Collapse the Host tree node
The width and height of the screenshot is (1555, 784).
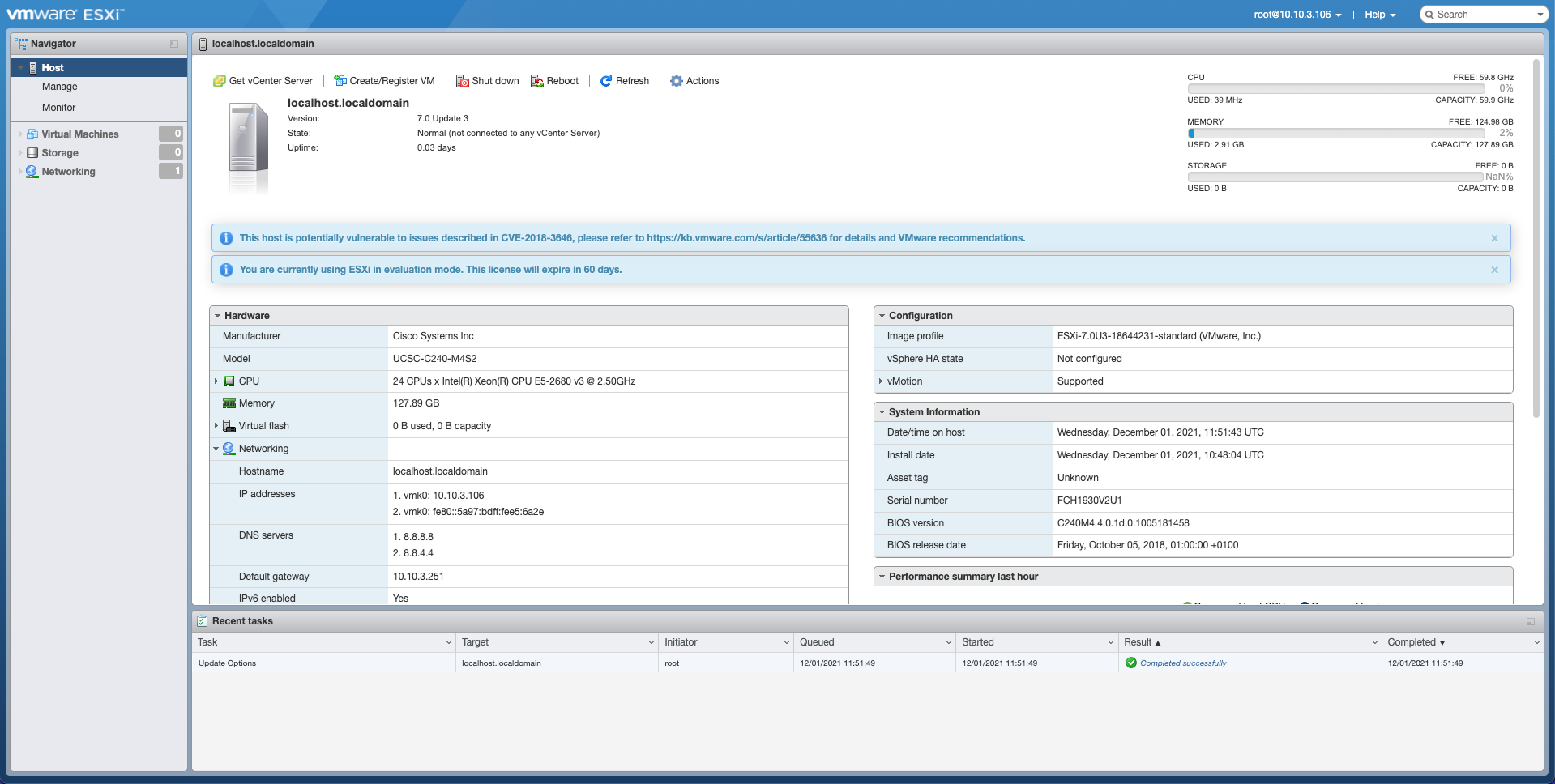click(x=20, y=68)
